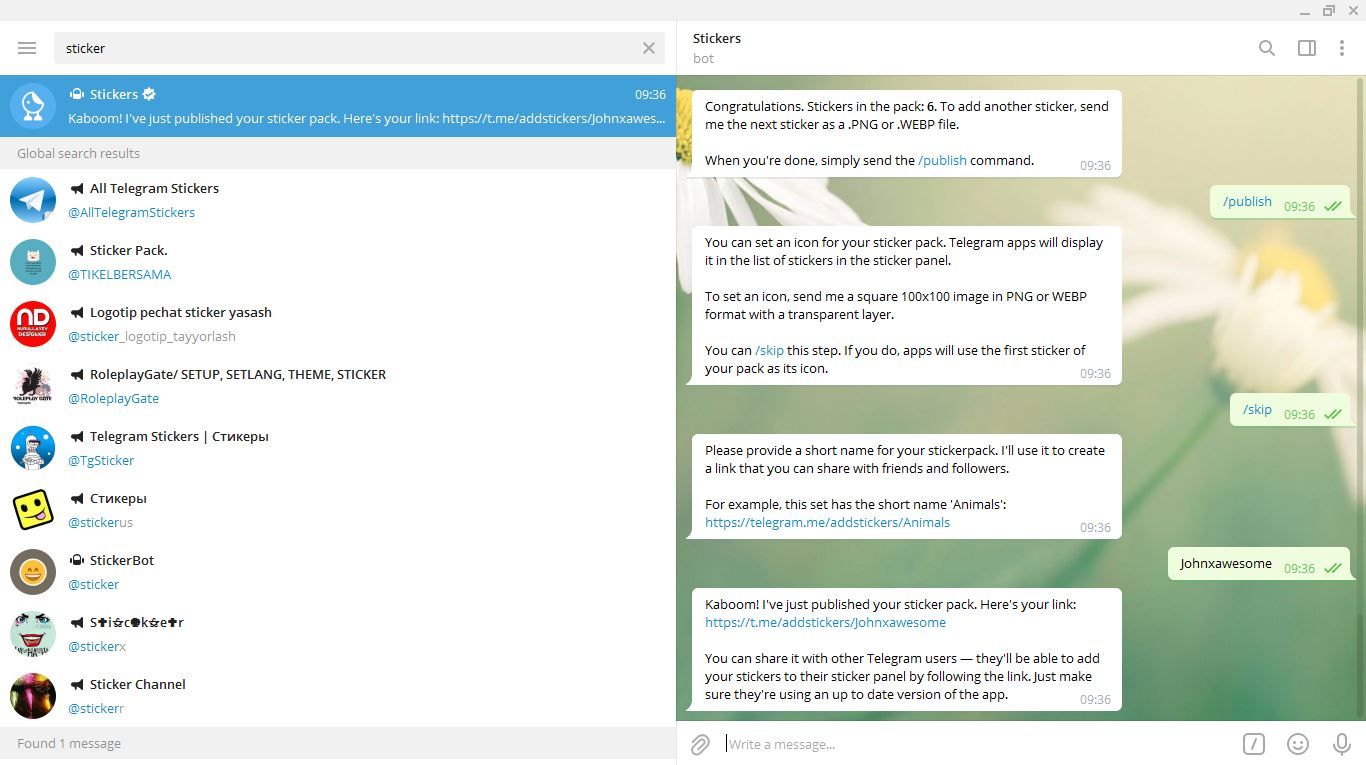The width and height of the screenshot is (1366, 765).
Task: Click the 'Congratulations. Stickers in the pack' message
Action: (x=906, y=133)
